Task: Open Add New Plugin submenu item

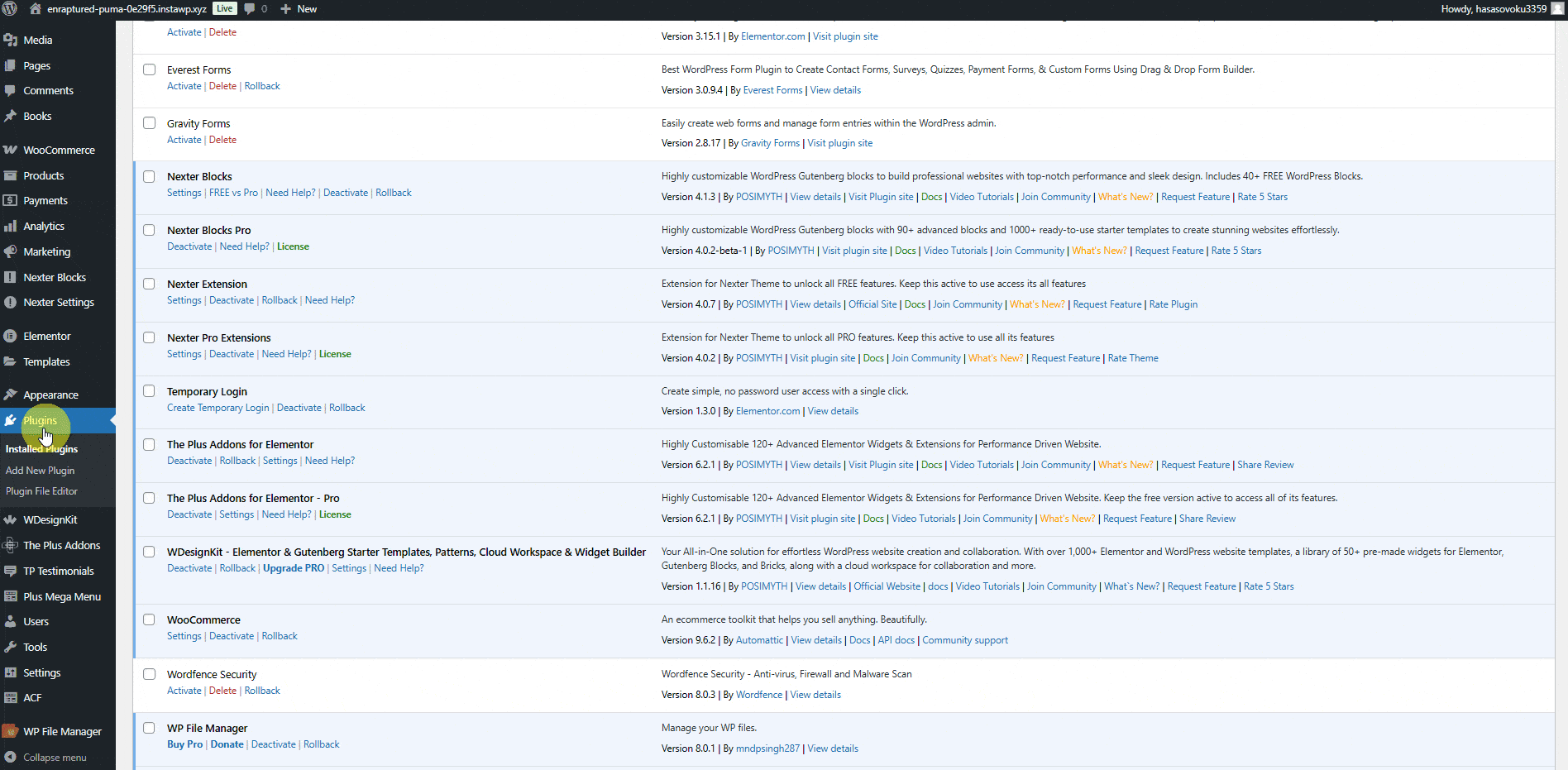Action: [40, 470]
